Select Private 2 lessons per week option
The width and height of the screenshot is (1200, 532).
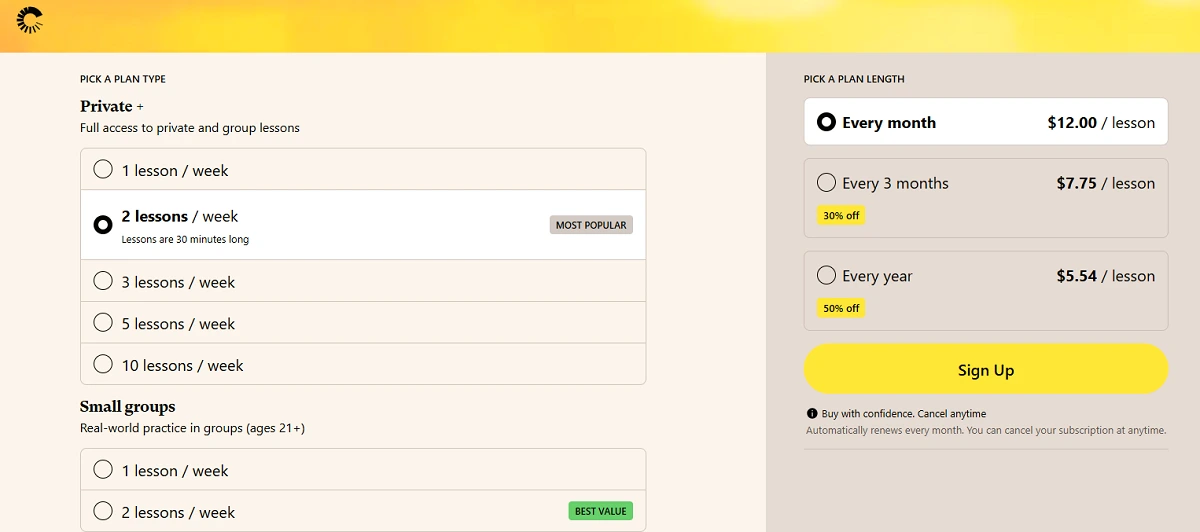pyautogui.click(x=103, y=225)
